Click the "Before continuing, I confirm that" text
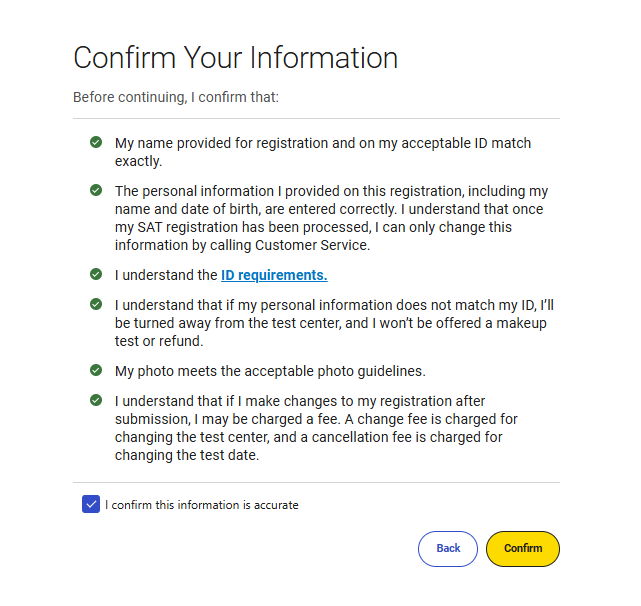The image size is (641, 606). click(176, 98)
